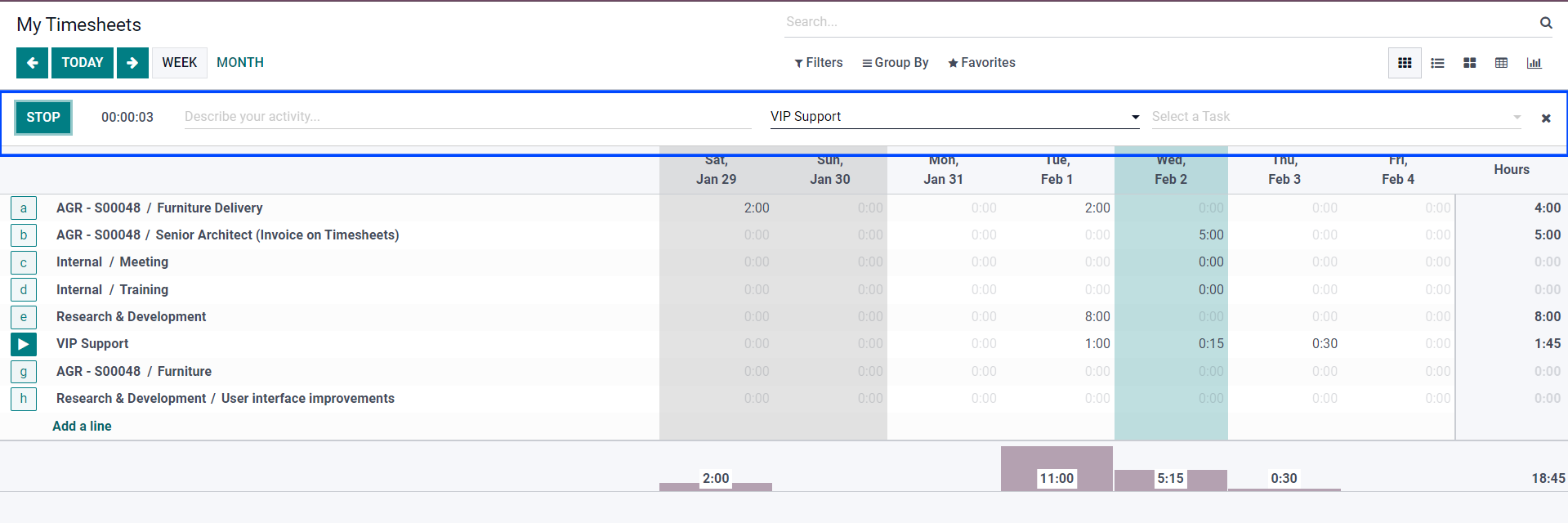Select the grid view icon

click(x=1405, y=62)
